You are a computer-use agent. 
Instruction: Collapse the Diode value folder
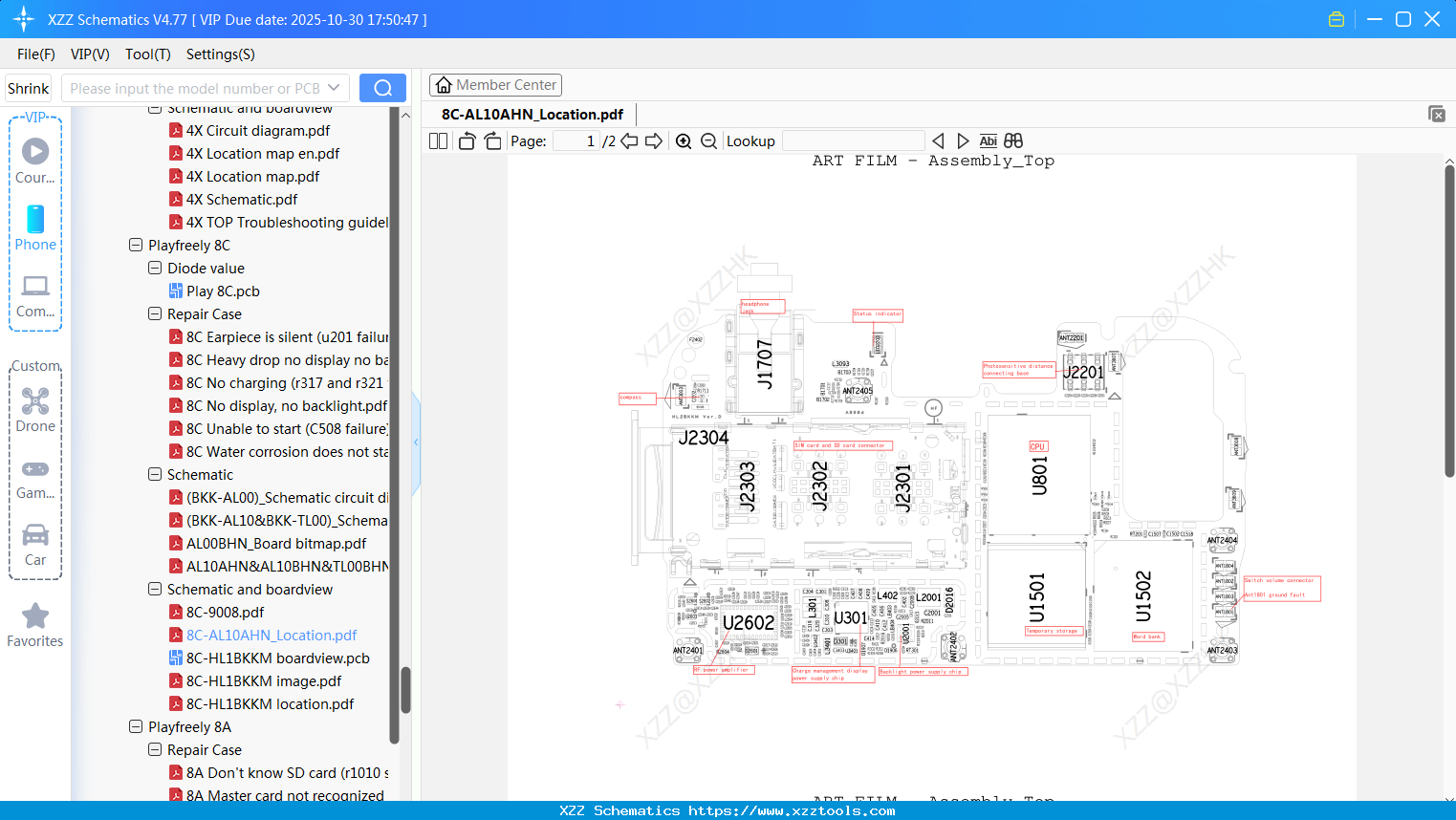(x=155, y=269)
